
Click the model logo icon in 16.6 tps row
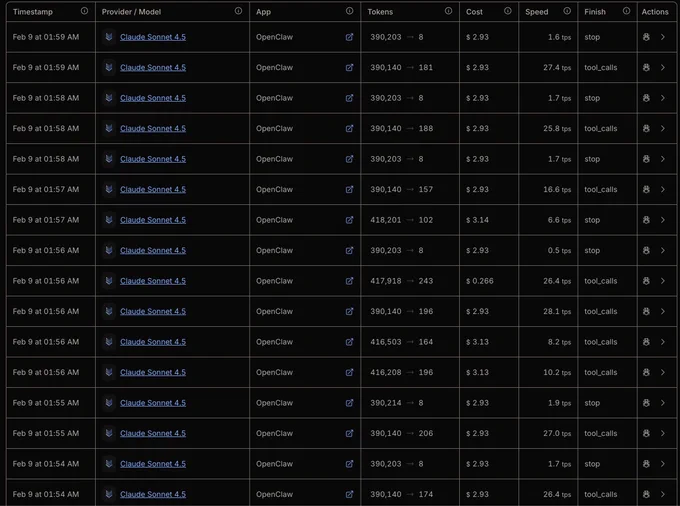[109, 189]
